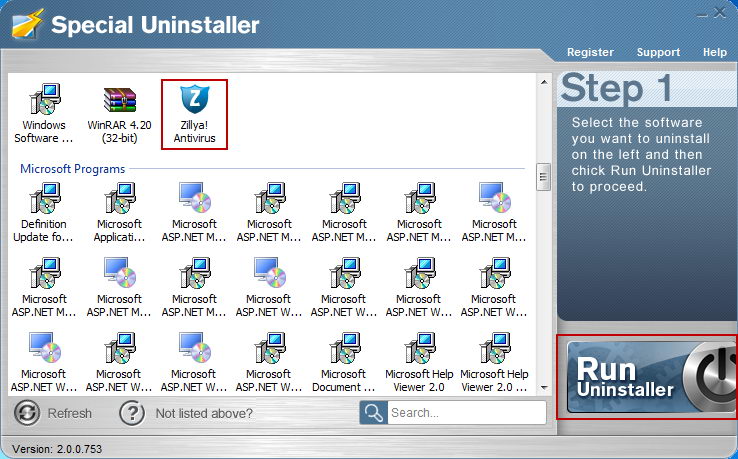Screen dimensions: 738x459
Task: Focus the Search... input field
Action: tap(467, 413)
